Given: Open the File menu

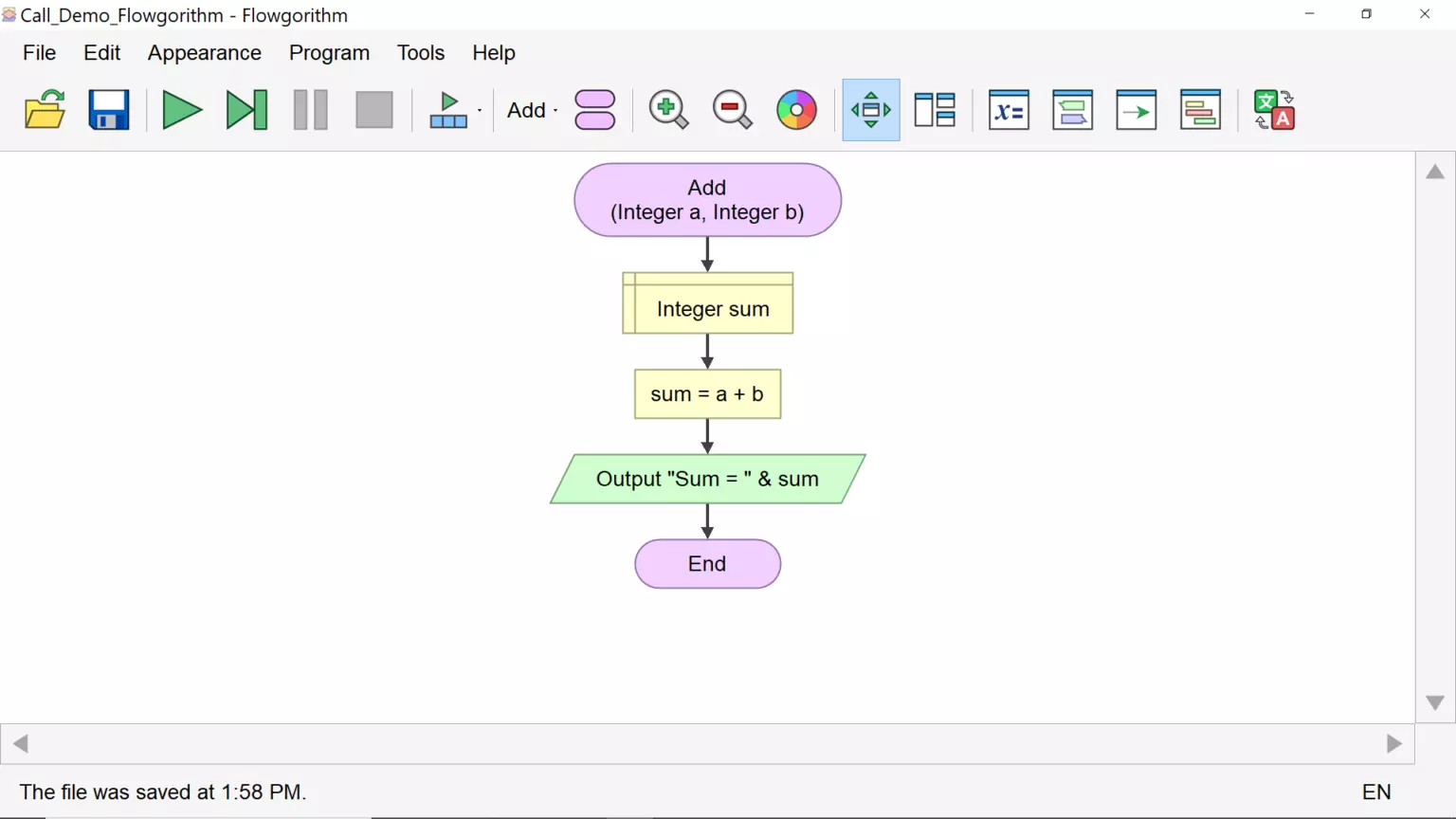Looking at the screenshot, I should click(40, 53).
